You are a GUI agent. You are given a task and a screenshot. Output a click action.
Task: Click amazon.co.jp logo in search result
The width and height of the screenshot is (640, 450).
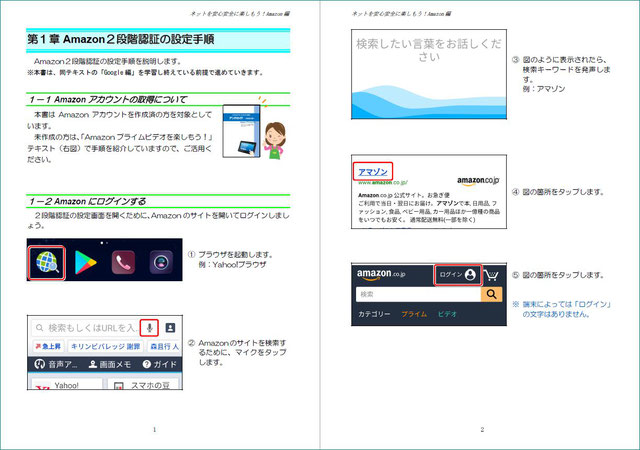tap(478, 180)
